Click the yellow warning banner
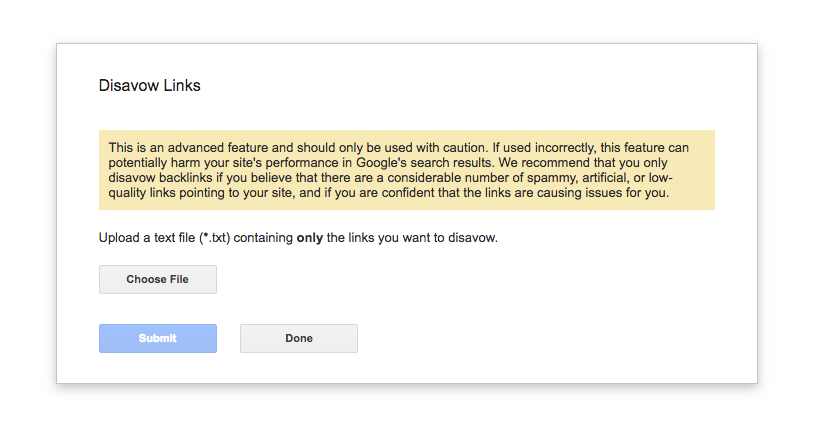This screenshot has width=833, height=448. [x=406, y=170]
